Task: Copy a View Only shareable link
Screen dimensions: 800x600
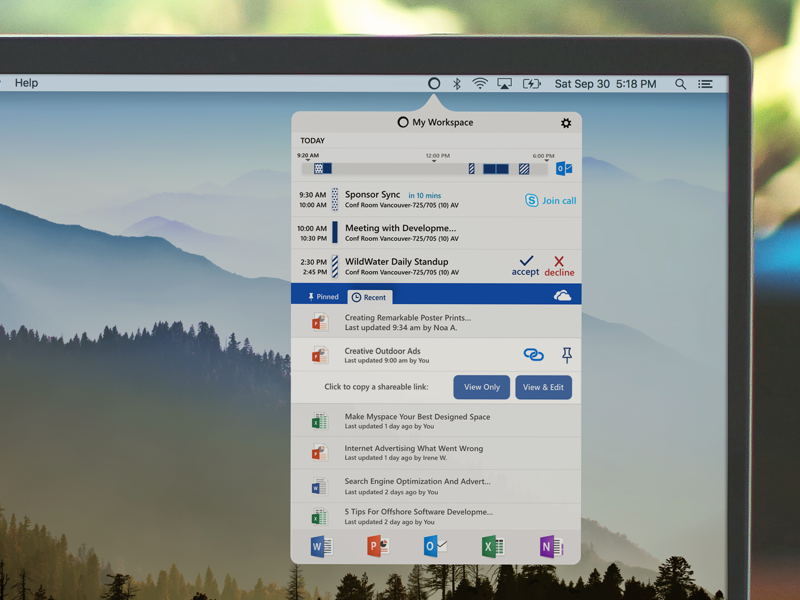Action: coord(482,387)
